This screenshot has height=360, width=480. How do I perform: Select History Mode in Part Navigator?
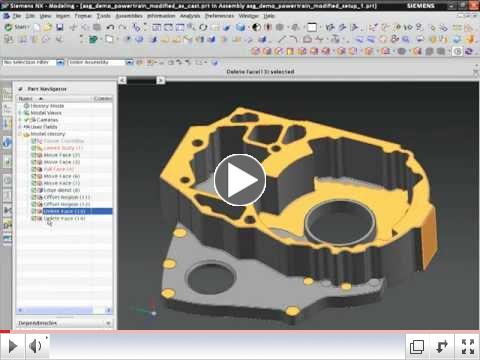pos(47,106)
